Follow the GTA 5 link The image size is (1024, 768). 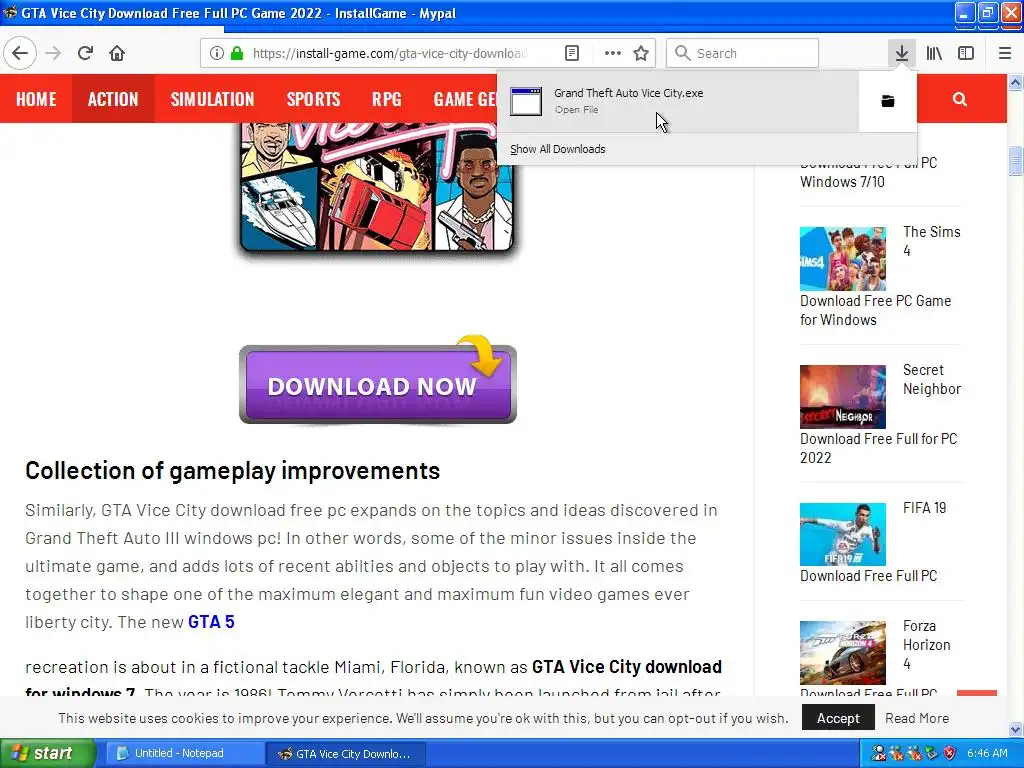[x=211, y=622]
